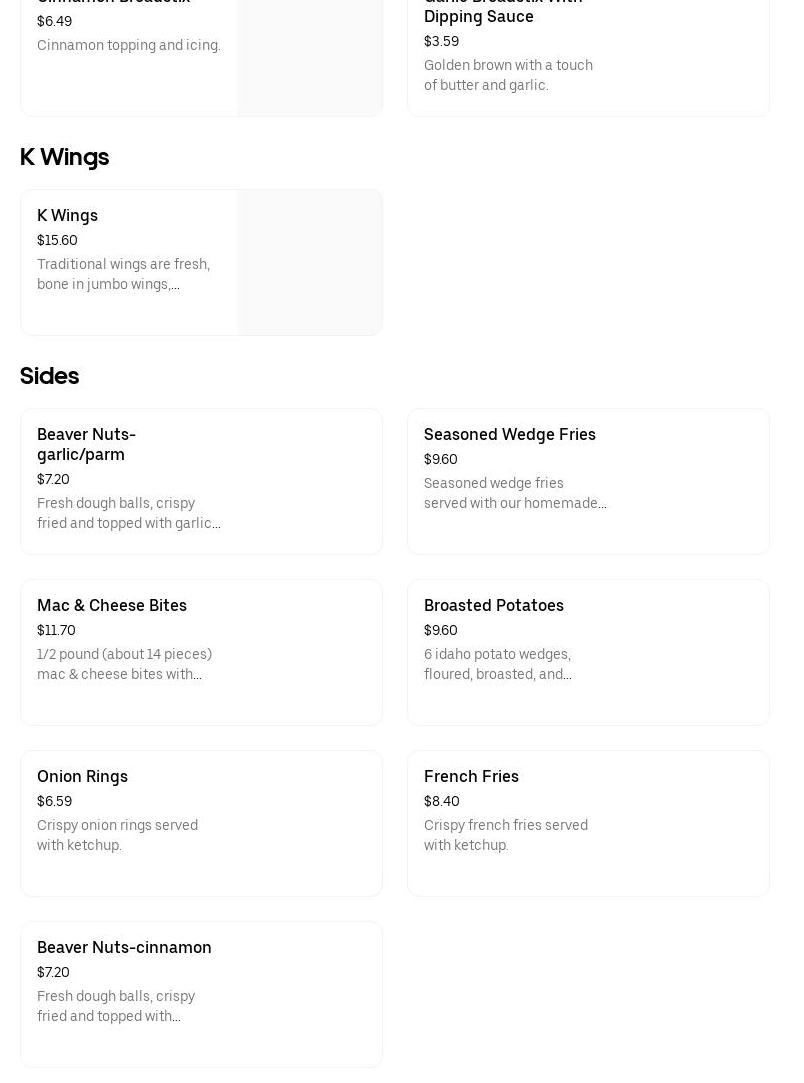Click the Sides section heading

[x=49, y=376]
